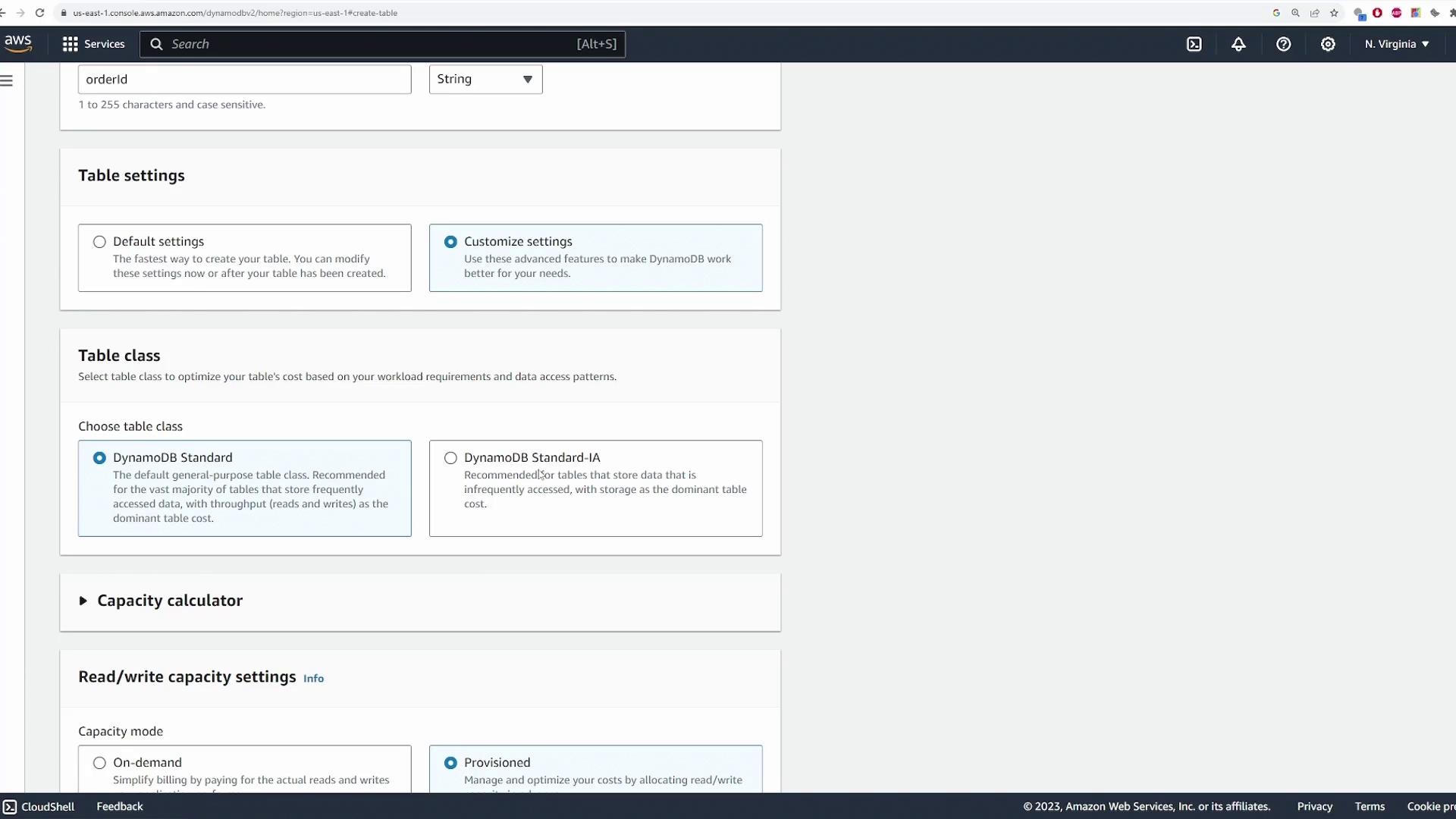This screenshot has width=1456, height=819.
Task: Select the Default settings radio button
Action: pos(99,242)
